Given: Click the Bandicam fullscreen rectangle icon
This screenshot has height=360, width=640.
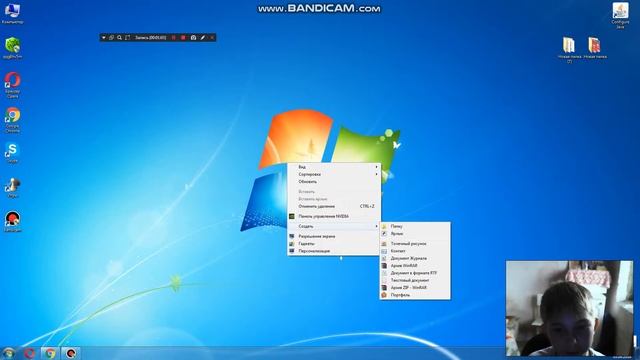Looking at the screenshot, I should point(127,38).
